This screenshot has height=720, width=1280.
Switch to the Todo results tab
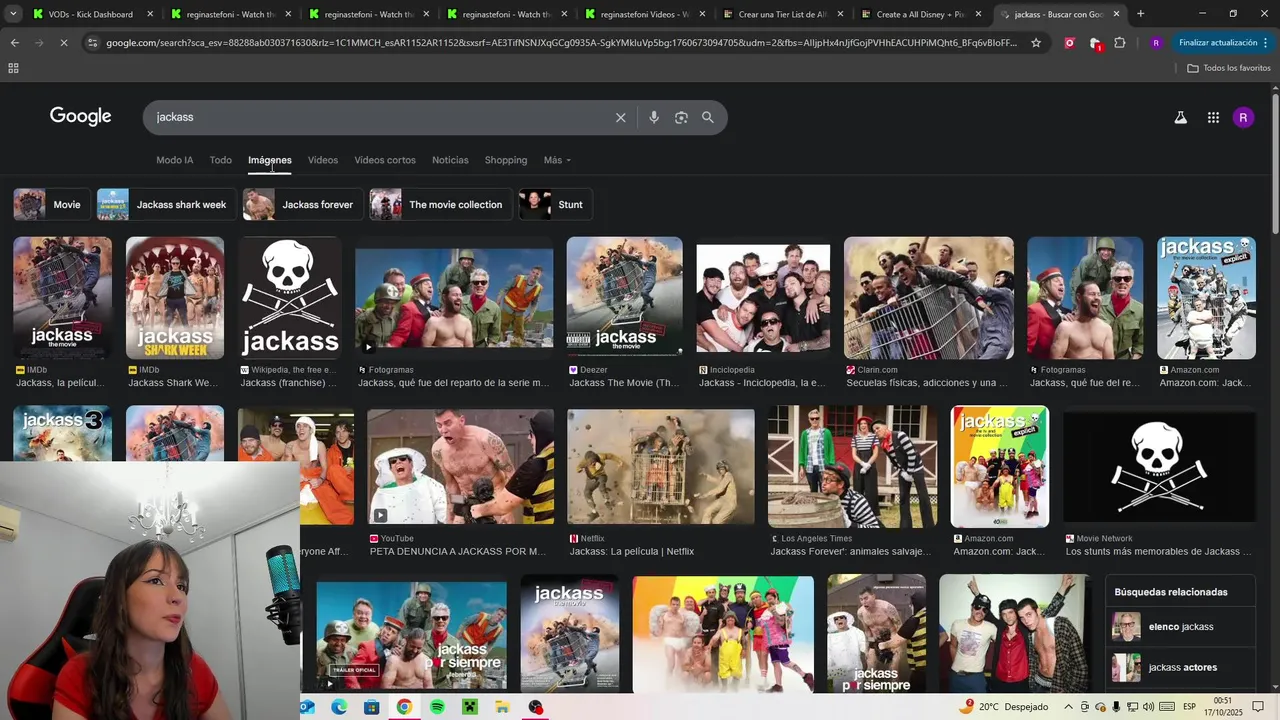tap(221, 160)
